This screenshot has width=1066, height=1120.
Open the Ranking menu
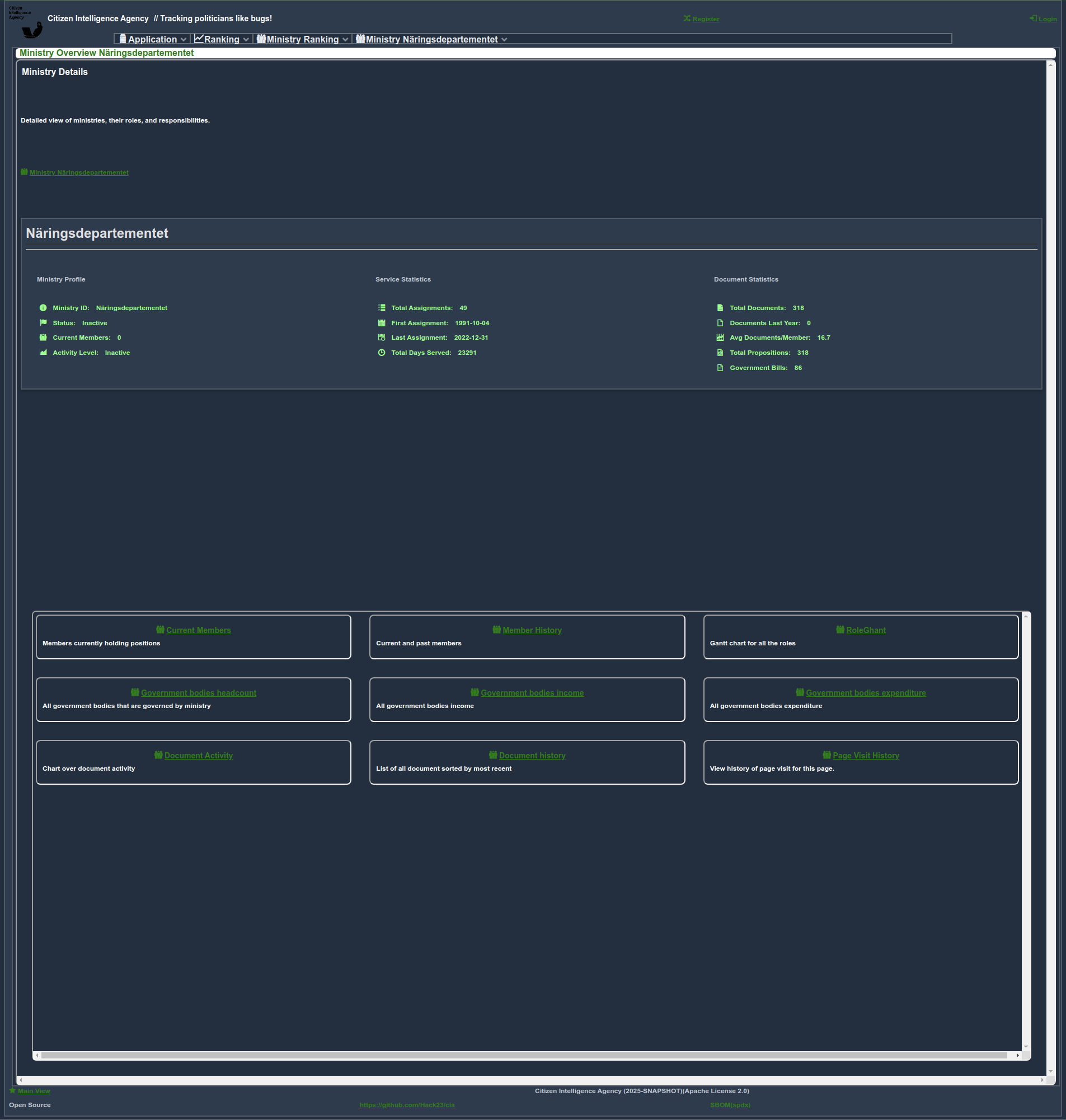pyautogui.click(x=222, y=39)
